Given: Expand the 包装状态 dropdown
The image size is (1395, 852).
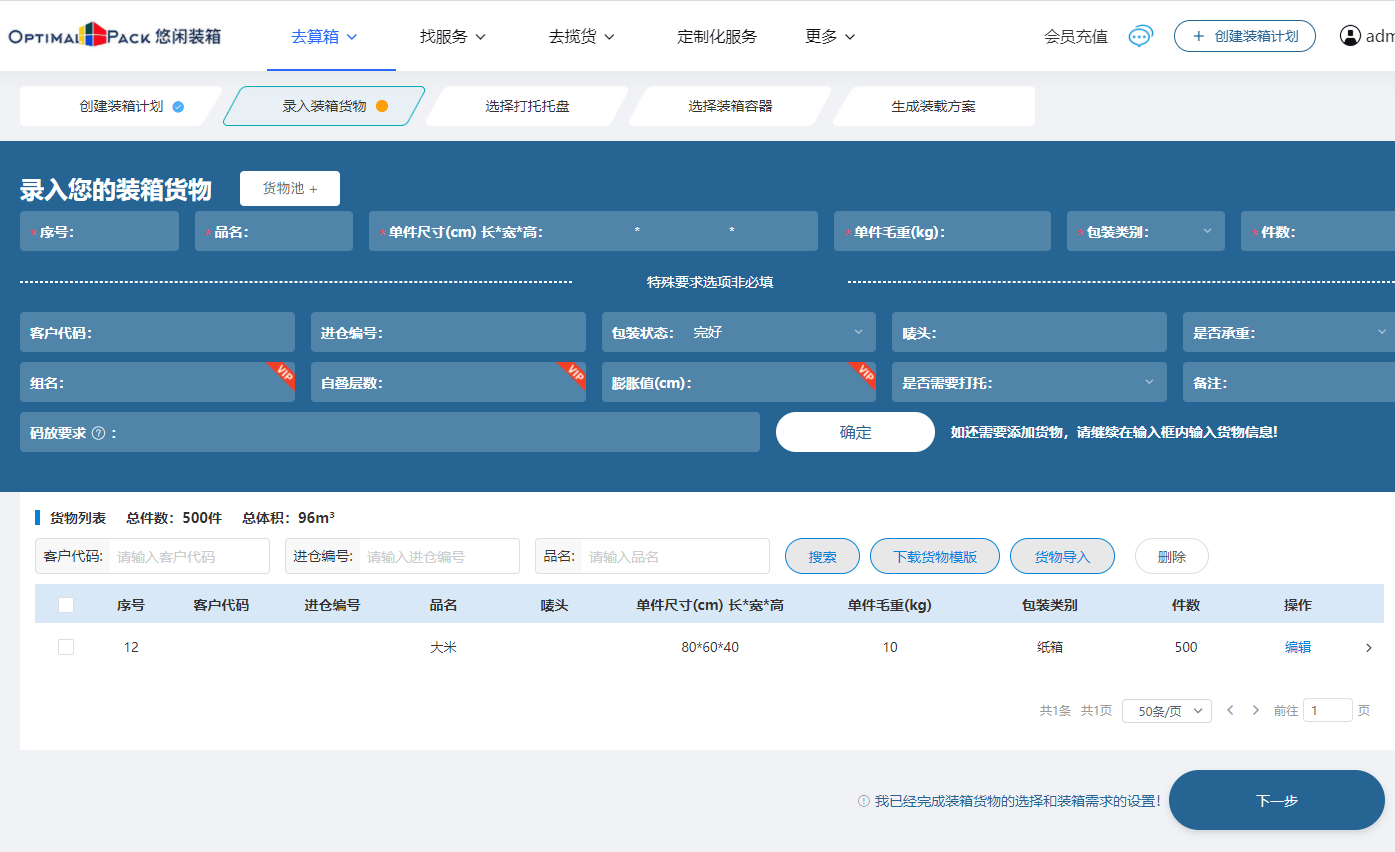Looking at the screenshot, I should click(x=858, y=332).
